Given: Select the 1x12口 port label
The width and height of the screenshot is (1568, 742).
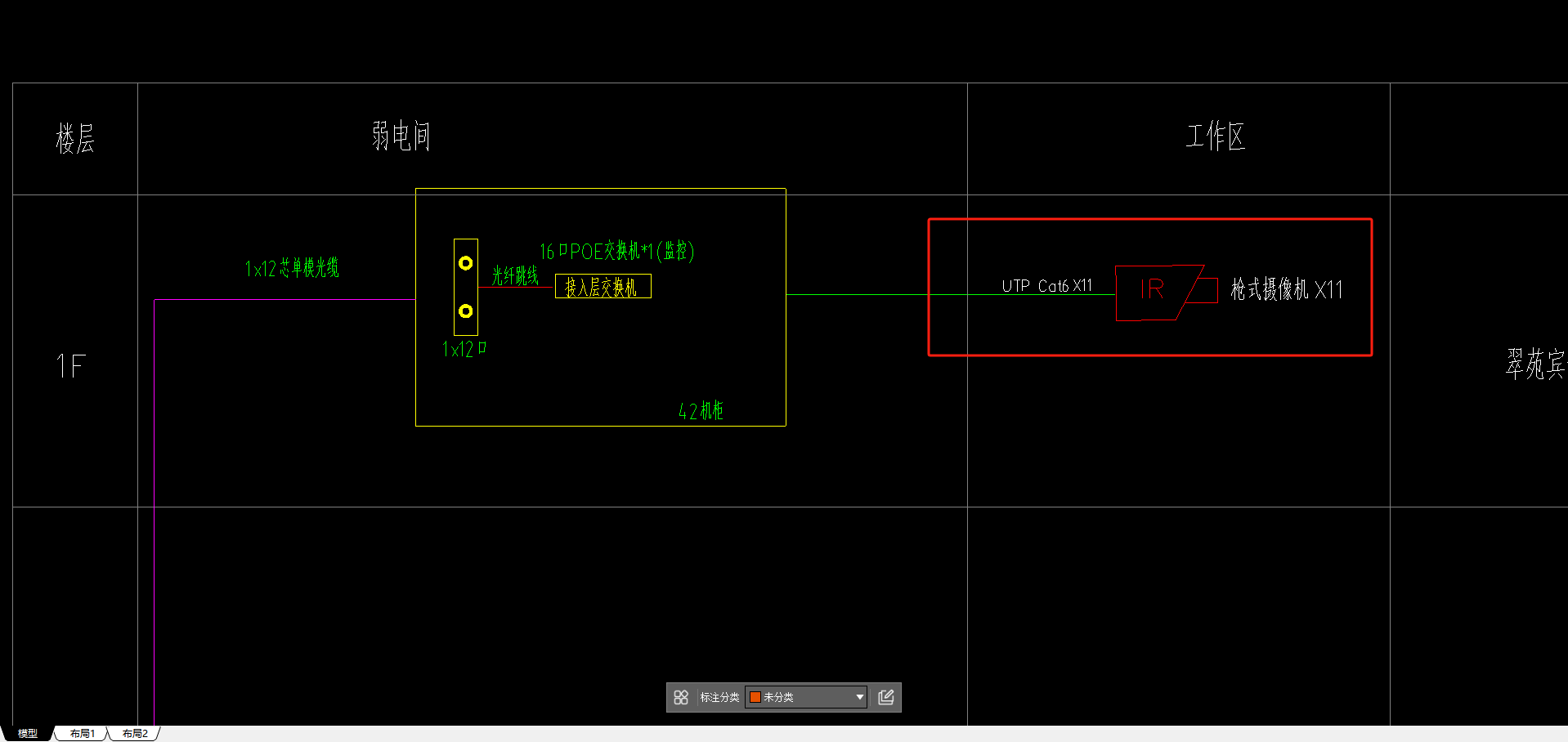Looking at the screenshot, I should pyautogui.click(x=464, y=349).
